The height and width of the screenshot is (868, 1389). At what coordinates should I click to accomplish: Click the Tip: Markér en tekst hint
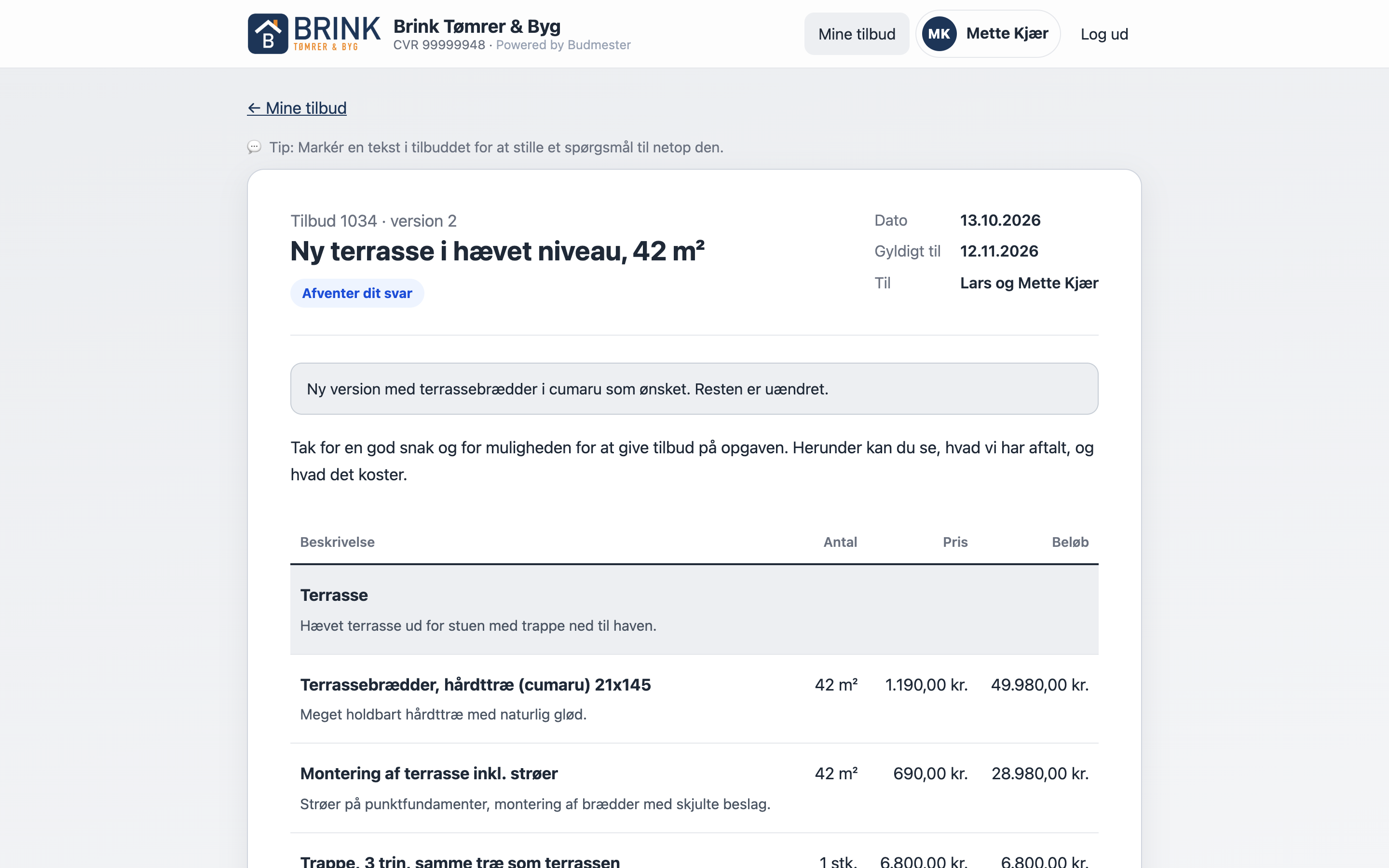(496, 148)
